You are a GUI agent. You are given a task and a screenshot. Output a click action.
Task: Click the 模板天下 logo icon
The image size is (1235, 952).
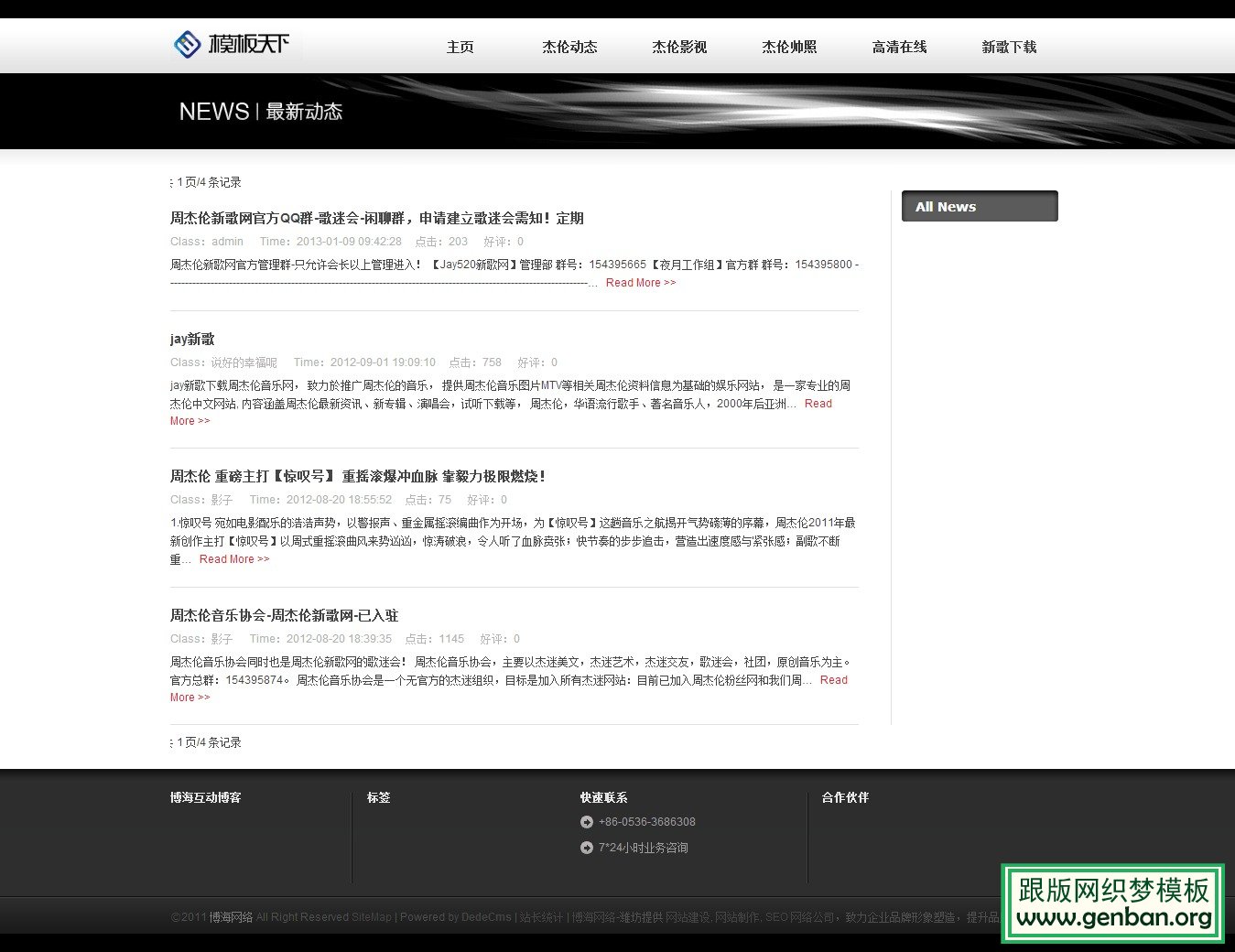click(x=188, y=43)
